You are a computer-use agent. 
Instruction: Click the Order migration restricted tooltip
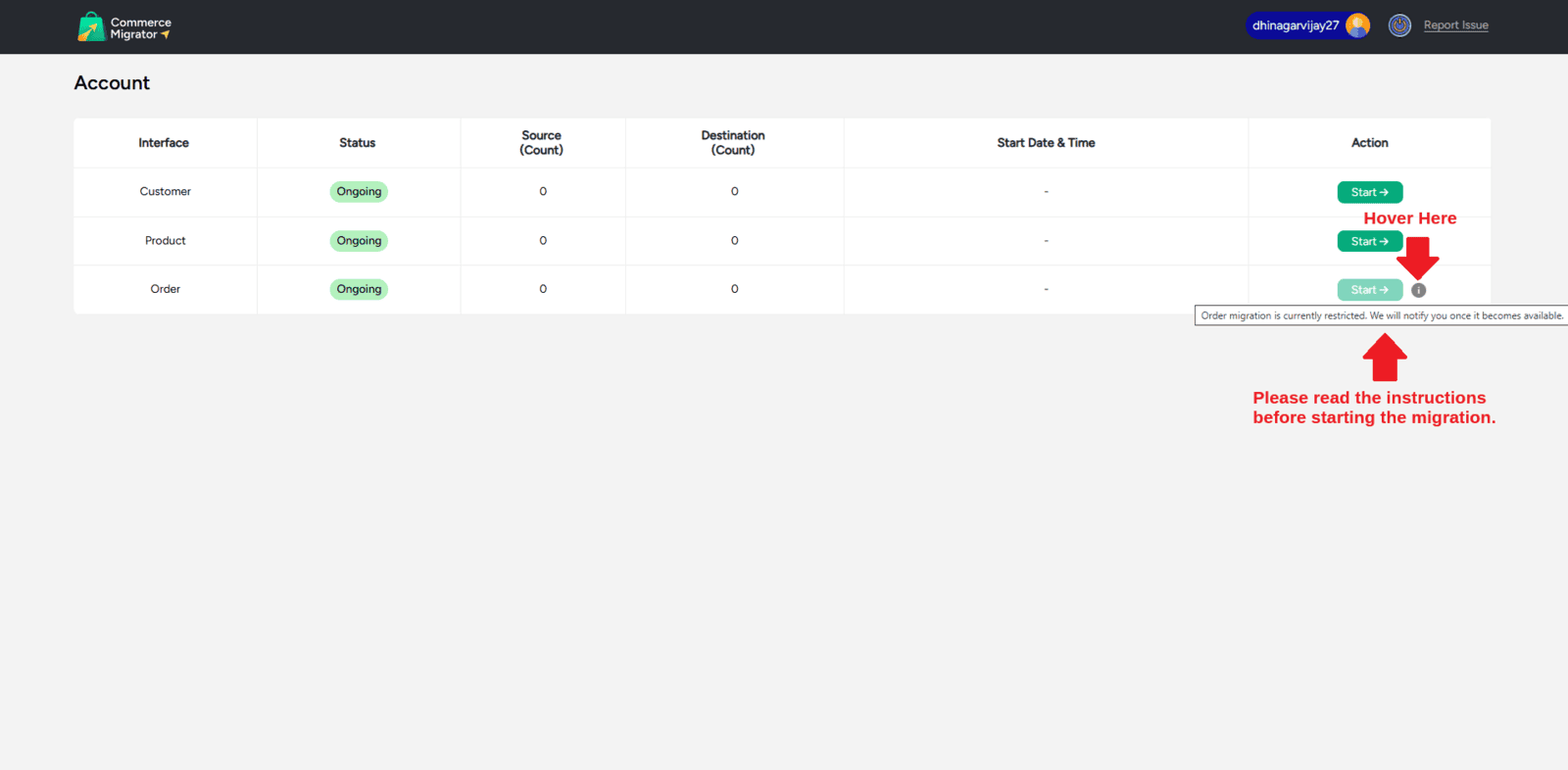pyautogui.click(x=1381, y=315)
